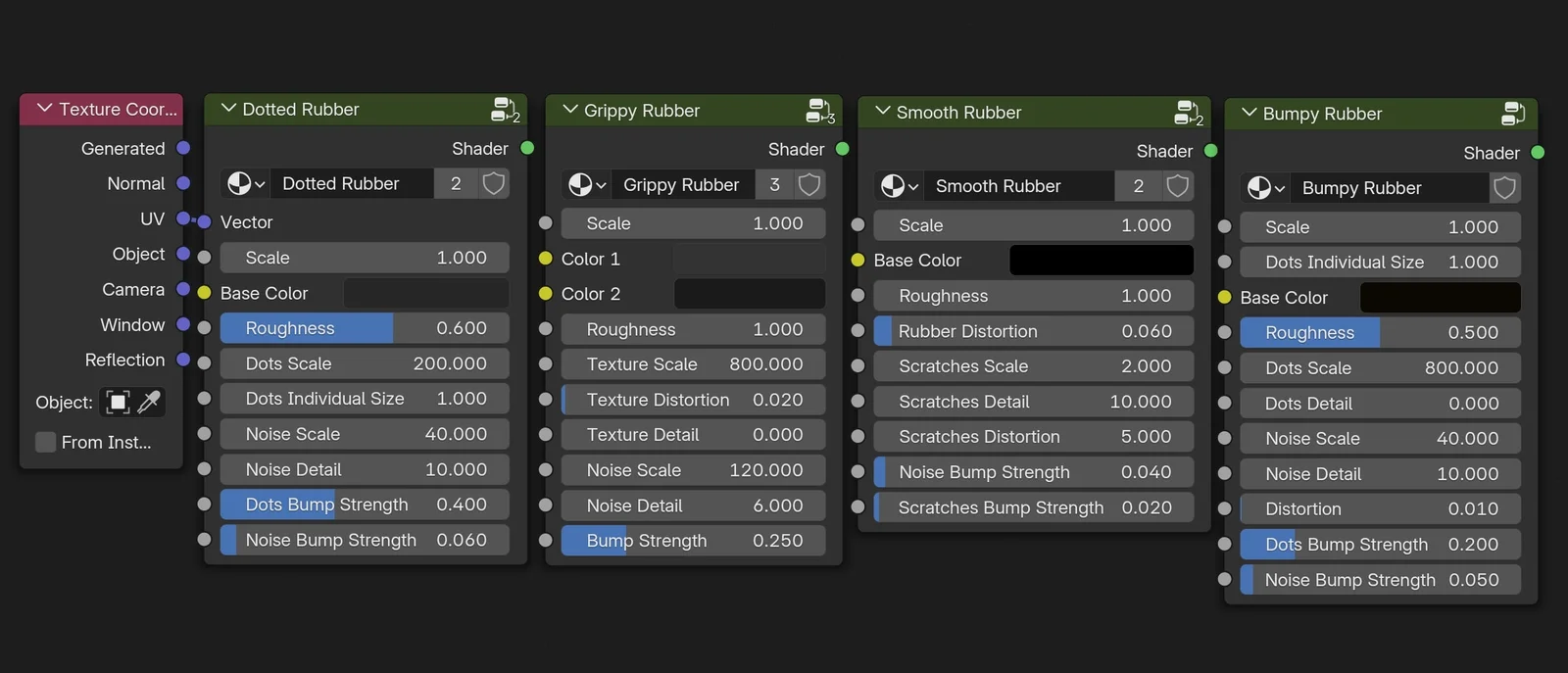Open Dotted Rubber Base Color swatch
Viewport: 1568px width, 673px height.
click(425, 293)
